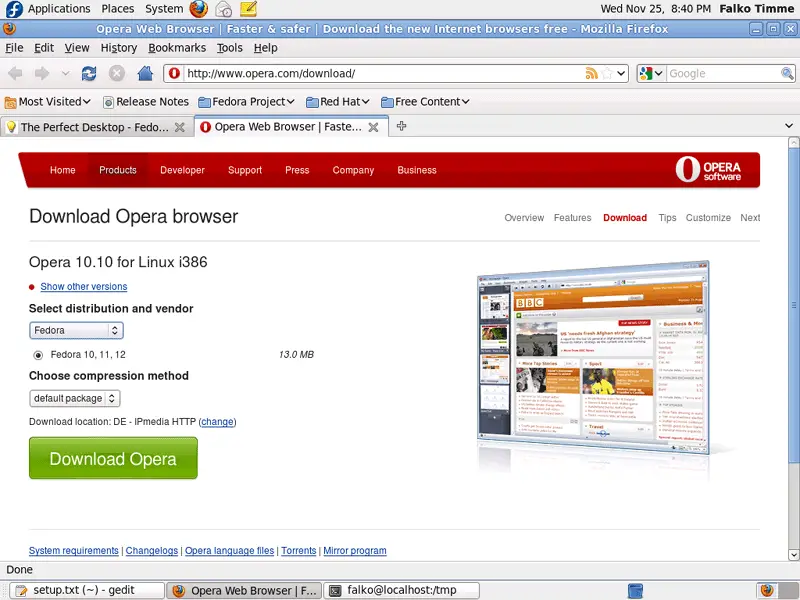Click the Google search engine icon
Screen dimensions: 800x600
646,73
